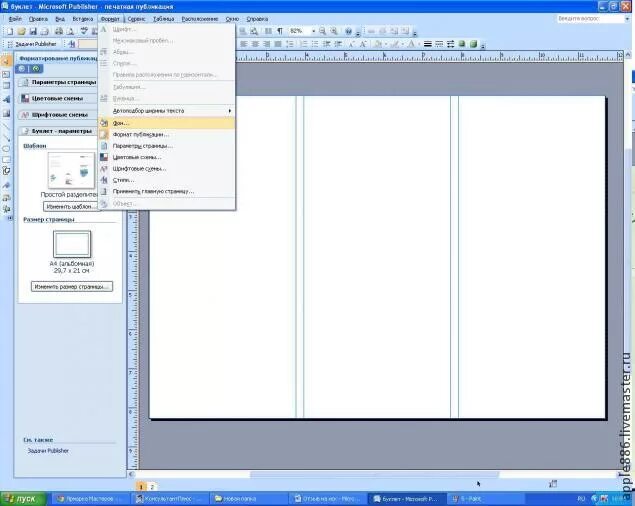Viewport: 635px width, 506px height.
Task: Open the zoom percentage dropdown arrow
Action: click(313, 31)
